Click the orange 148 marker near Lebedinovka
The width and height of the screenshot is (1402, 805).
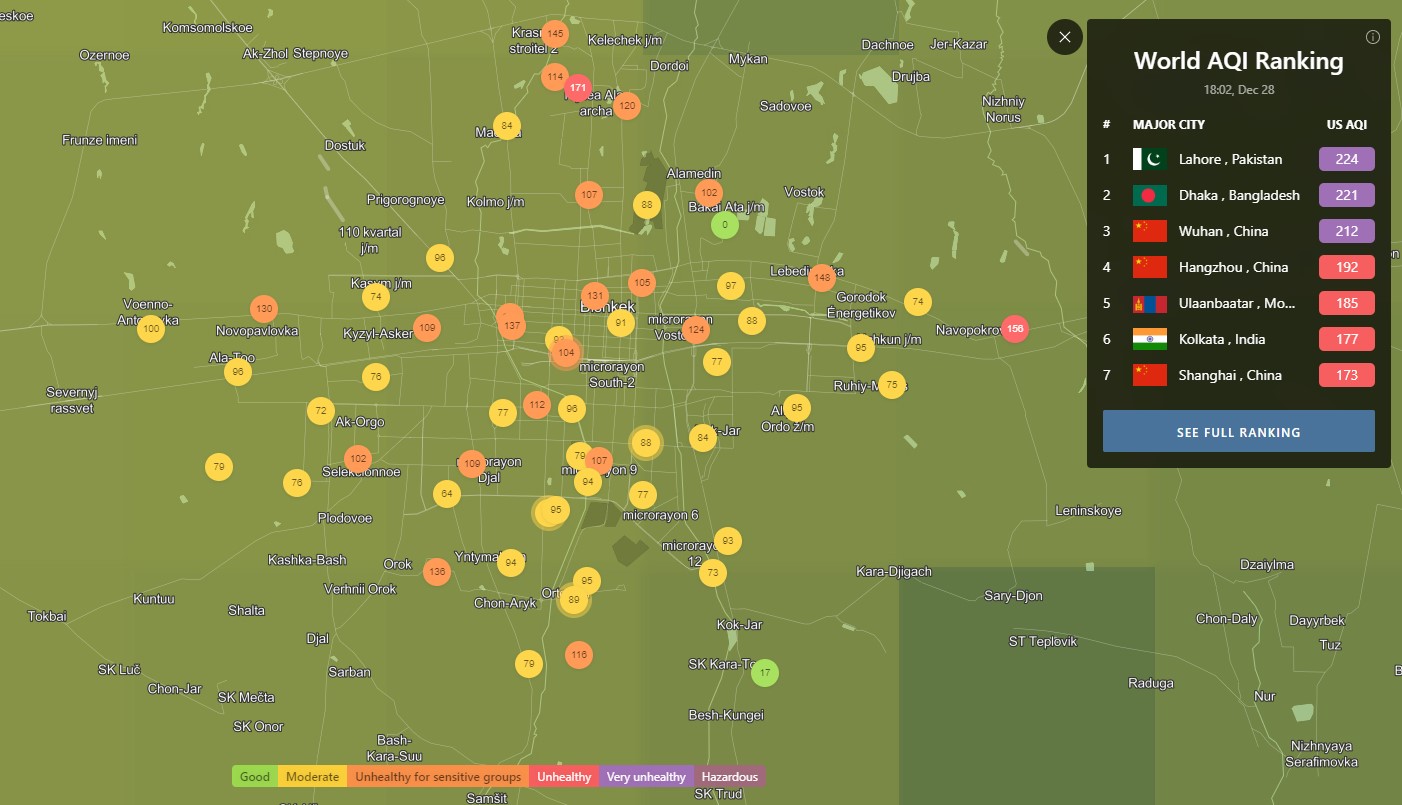tap(822, 277)
